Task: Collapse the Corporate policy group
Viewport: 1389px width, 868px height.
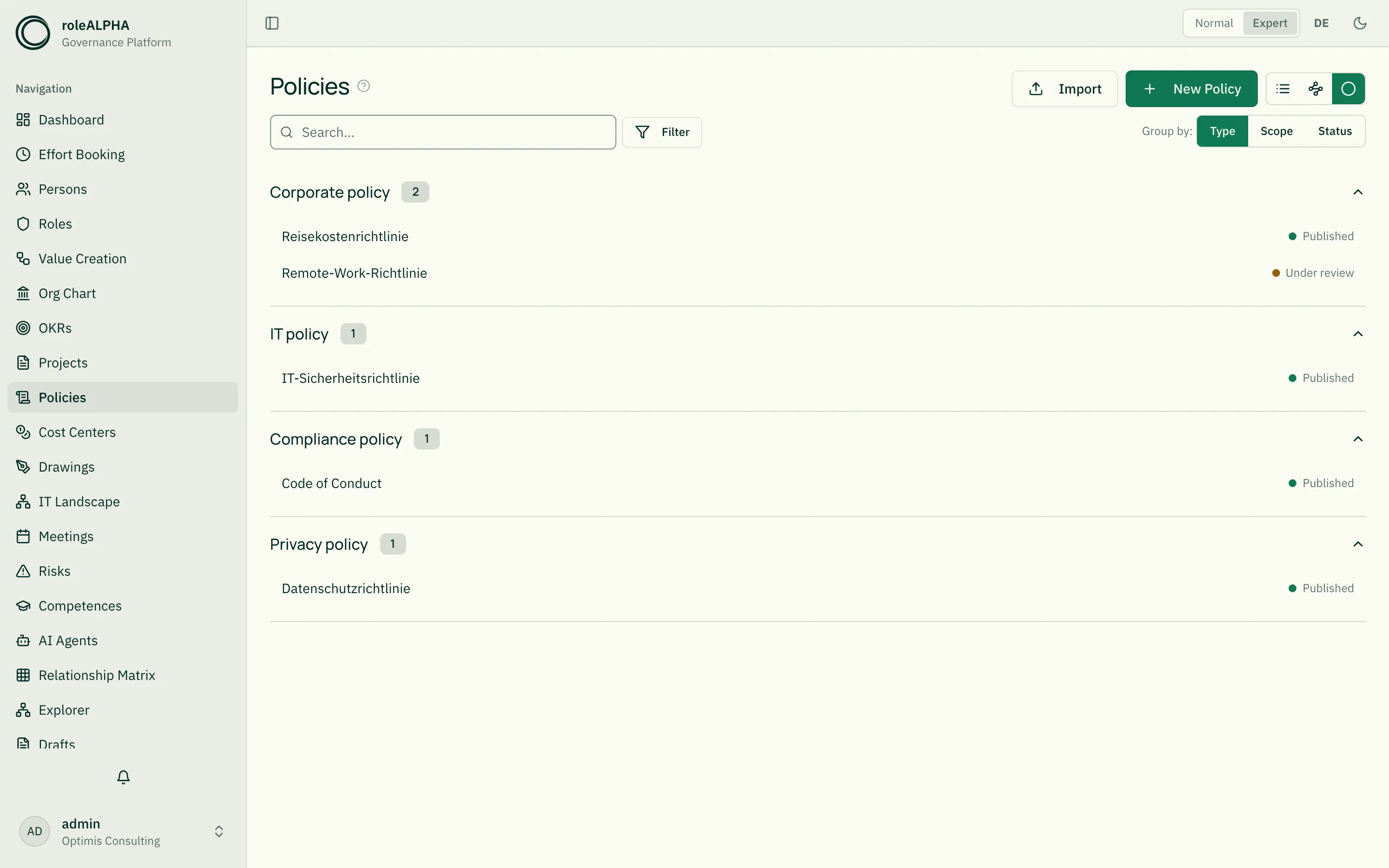Action: [1358, 192]
